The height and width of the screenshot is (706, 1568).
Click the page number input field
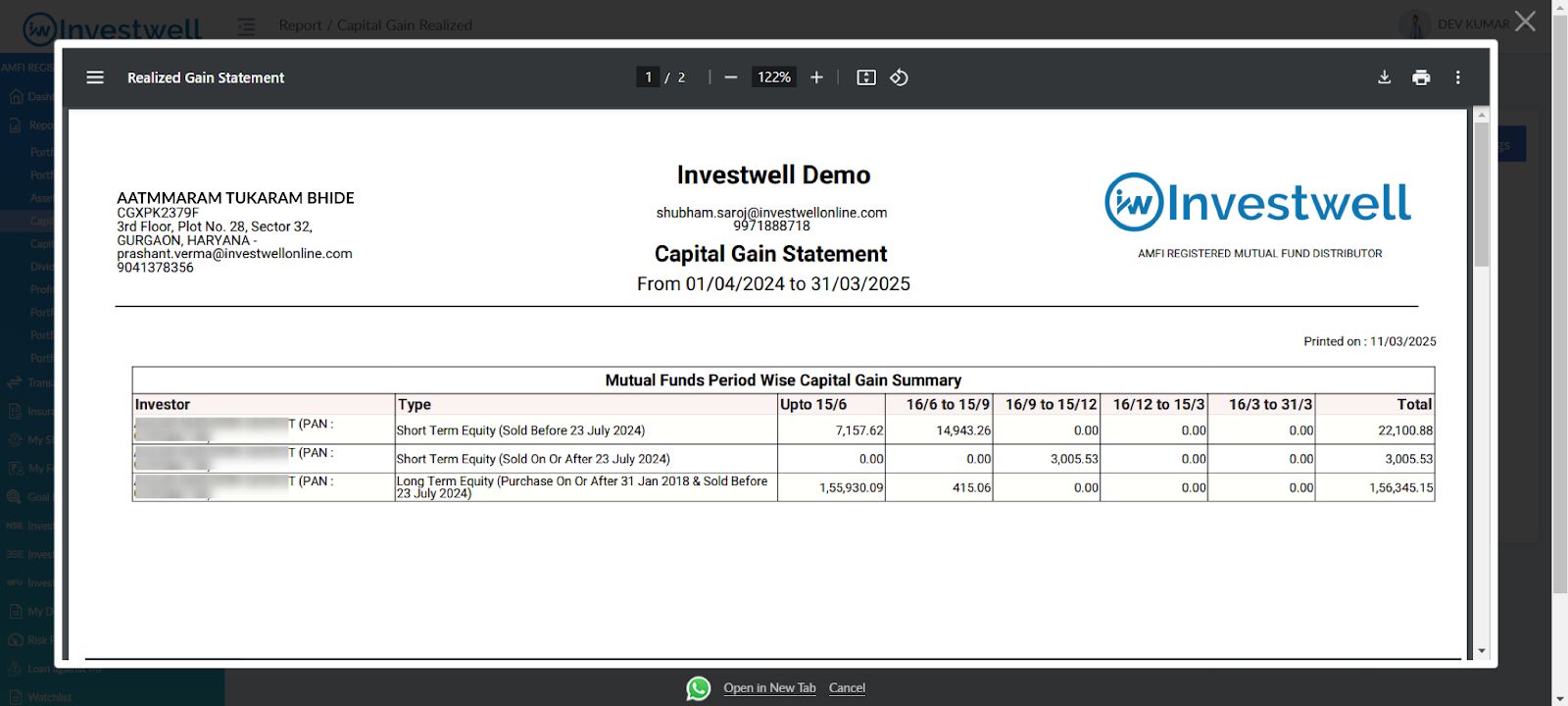tap(648, 77)
